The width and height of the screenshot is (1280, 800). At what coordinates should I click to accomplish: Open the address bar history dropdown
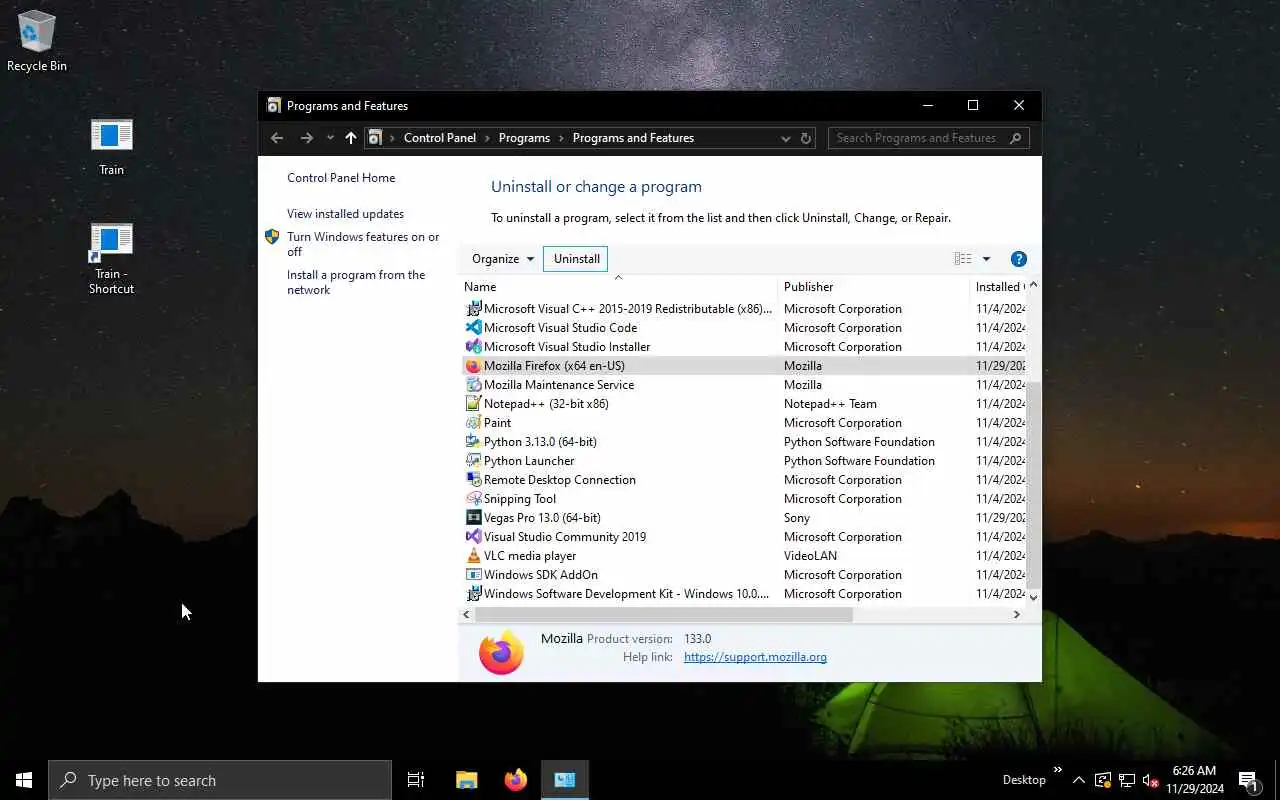point(785,138)
